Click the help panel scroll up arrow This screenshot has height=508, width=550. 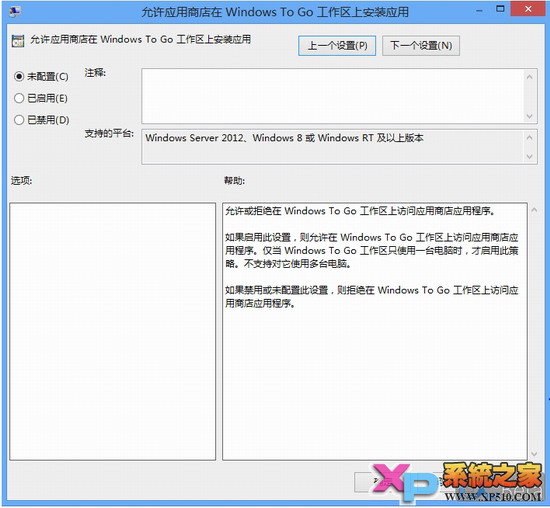coord(534,210)
